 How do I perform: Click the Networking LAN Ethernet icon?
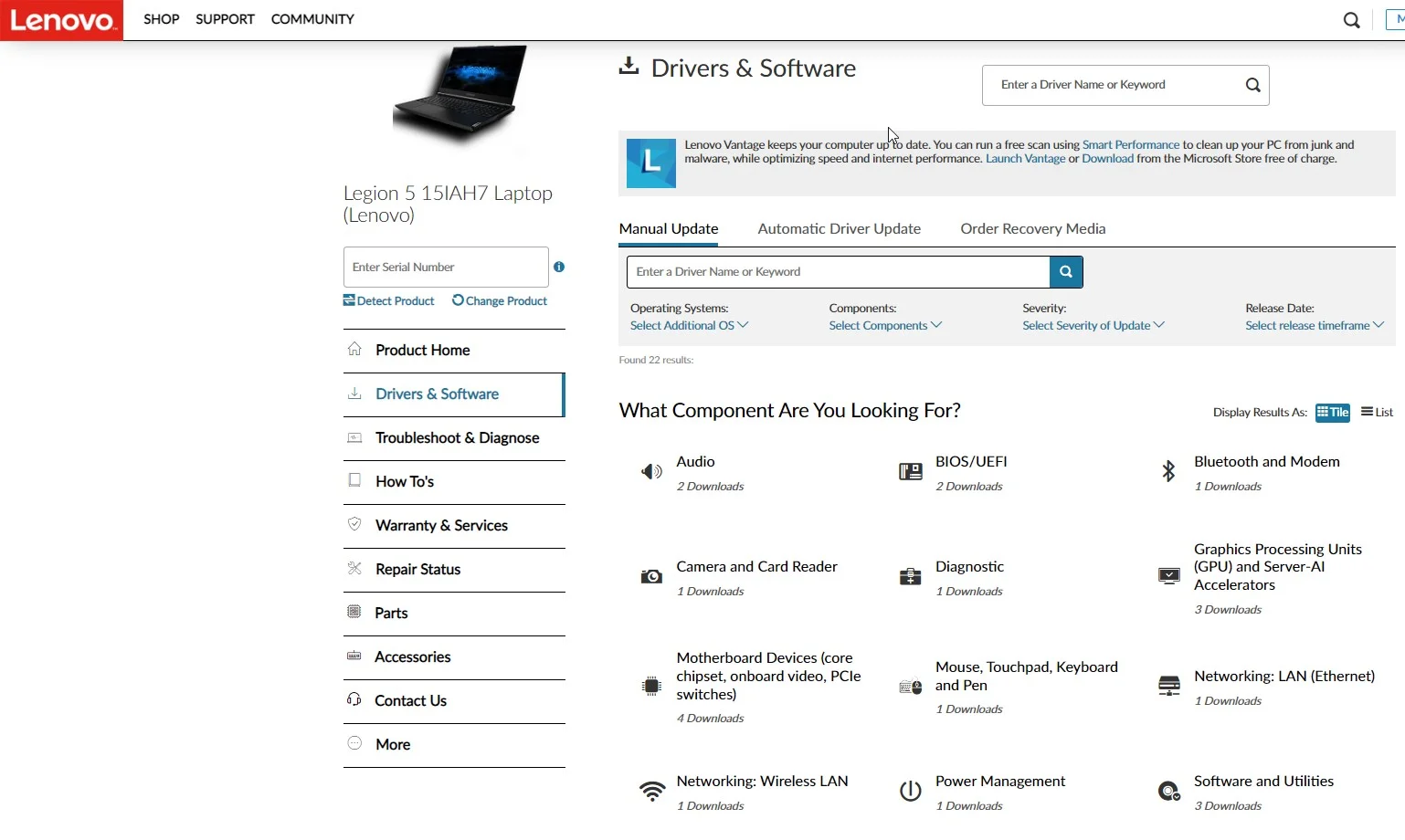1169,686
